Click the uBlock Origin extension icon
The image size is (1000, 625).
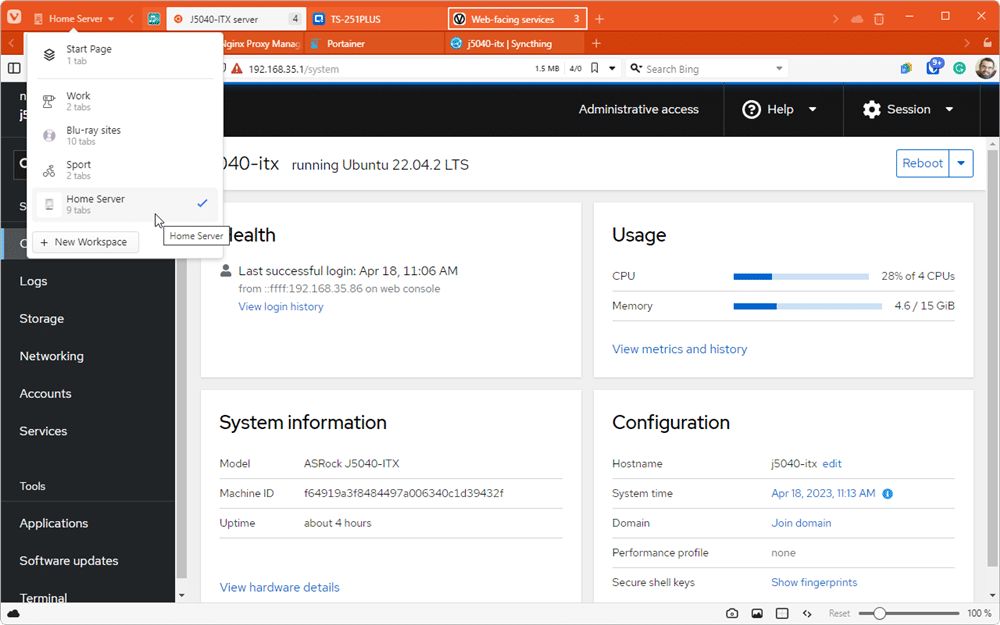935,67
